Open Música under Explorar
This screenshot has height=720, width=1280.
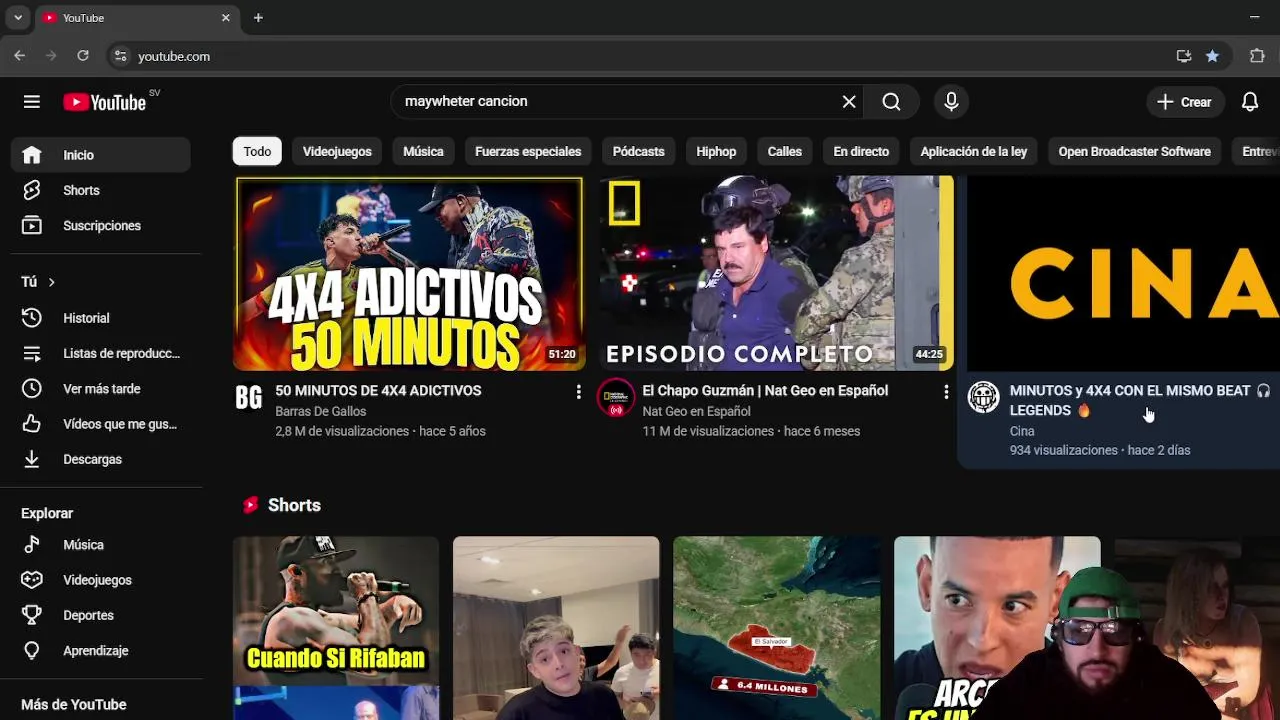coord(100,545)
